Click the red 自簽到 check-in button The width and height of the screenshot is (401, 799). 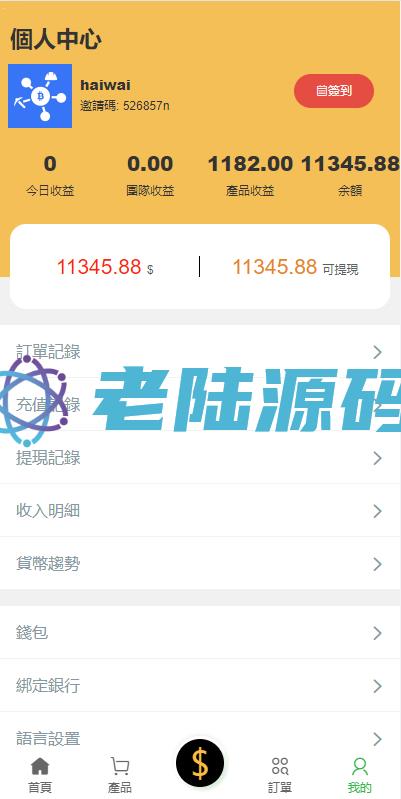334,91
